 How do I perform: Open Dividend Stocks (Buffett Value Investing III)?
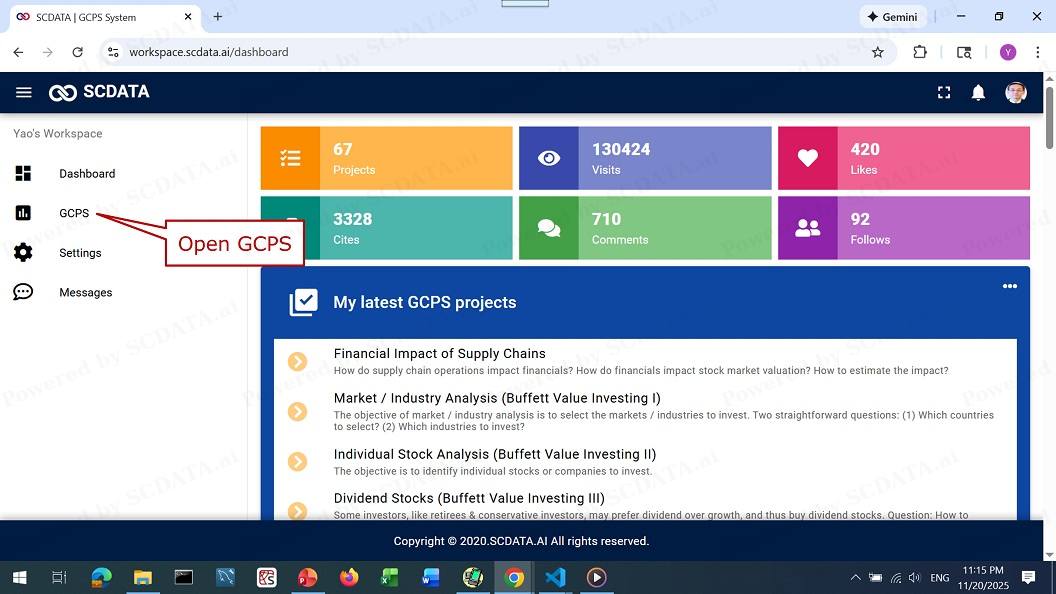tap(468, 498)
